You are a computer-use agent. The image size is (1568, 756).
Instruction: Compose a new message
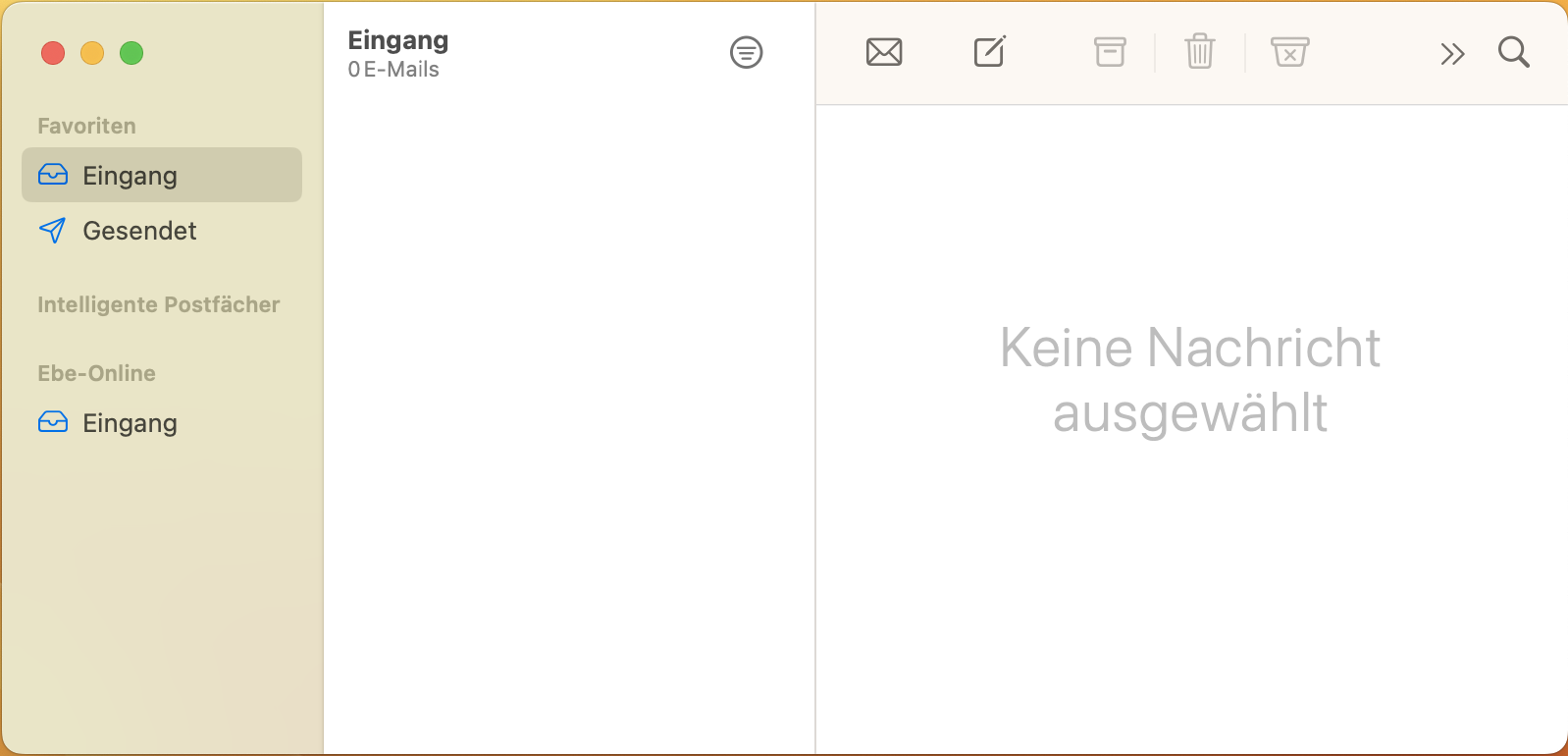point(989,52)
